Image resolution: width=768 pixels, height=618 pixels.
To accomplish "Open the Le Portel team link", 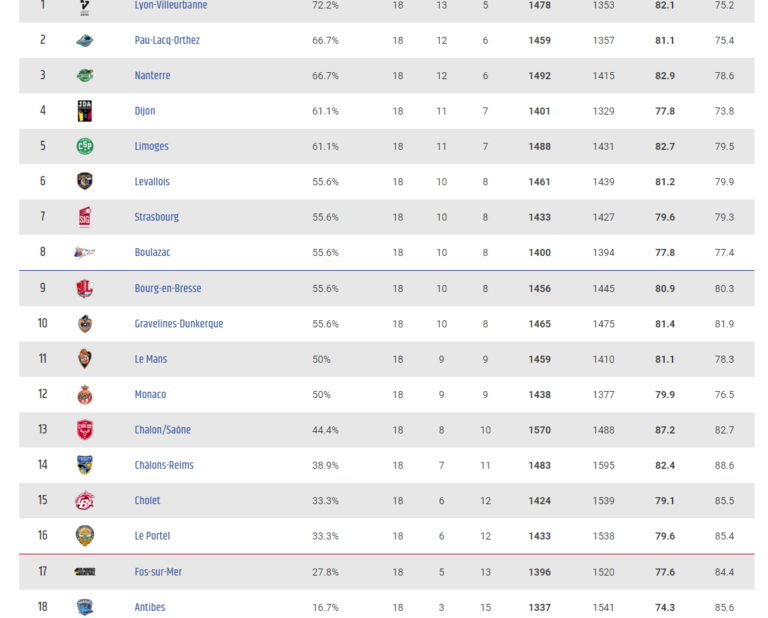I will (x=152, y=536).
